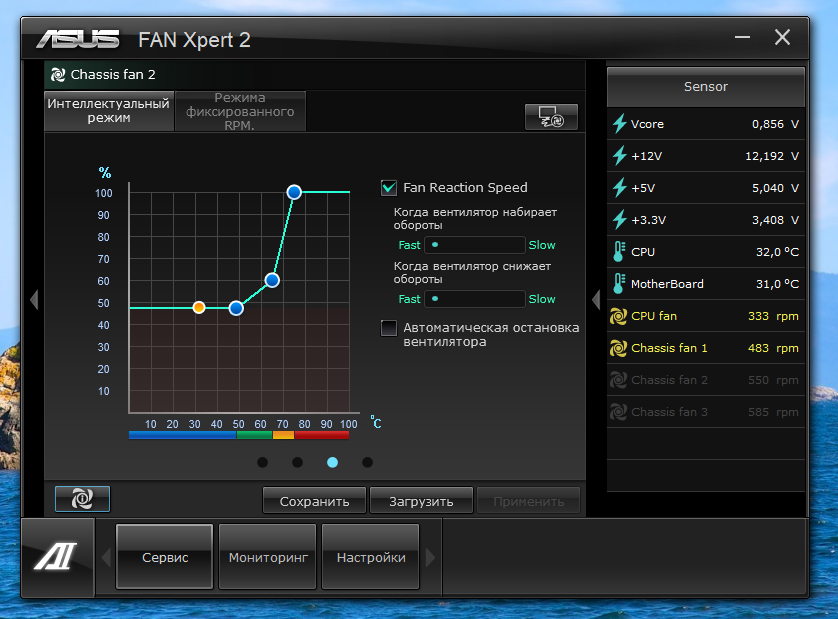Click the +3.3V lightning icon
Screen dimensions: 838x619
click(x=619, y=220)
